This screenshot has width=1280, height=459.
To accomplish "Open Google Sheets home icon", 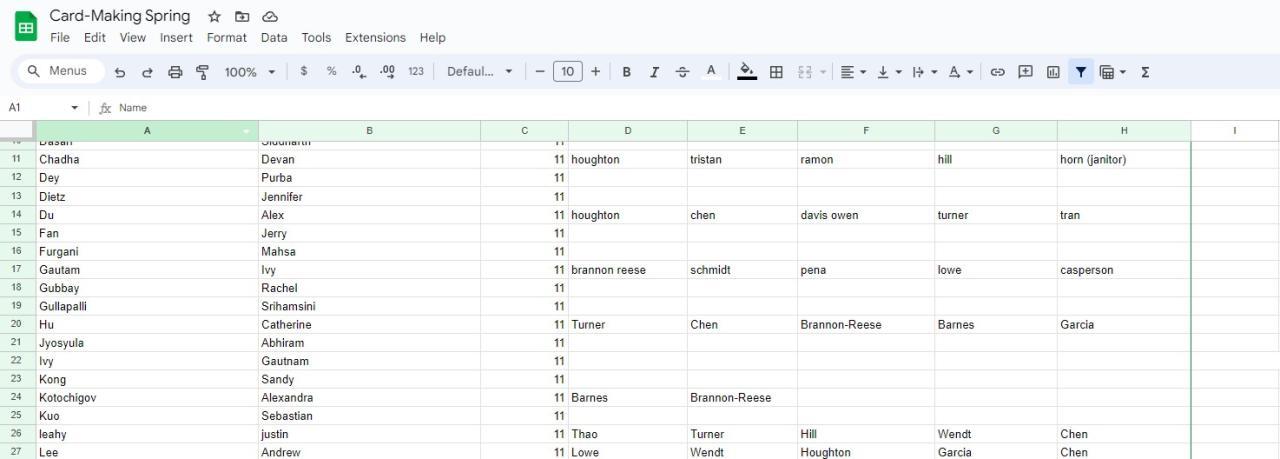I will [26, 27].
